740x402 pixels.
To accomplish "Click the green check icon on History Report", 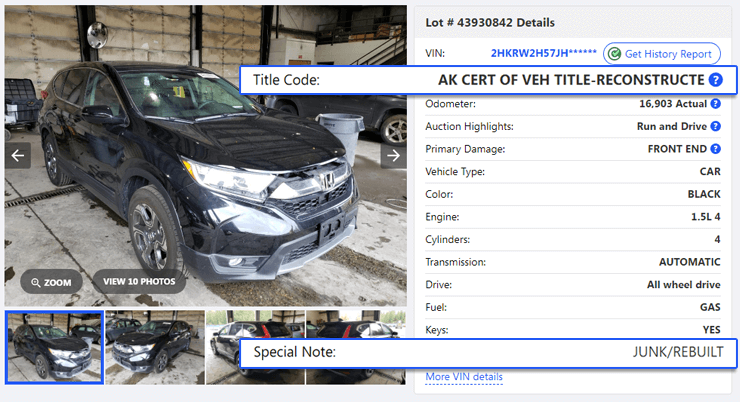I will coord(614,54).
